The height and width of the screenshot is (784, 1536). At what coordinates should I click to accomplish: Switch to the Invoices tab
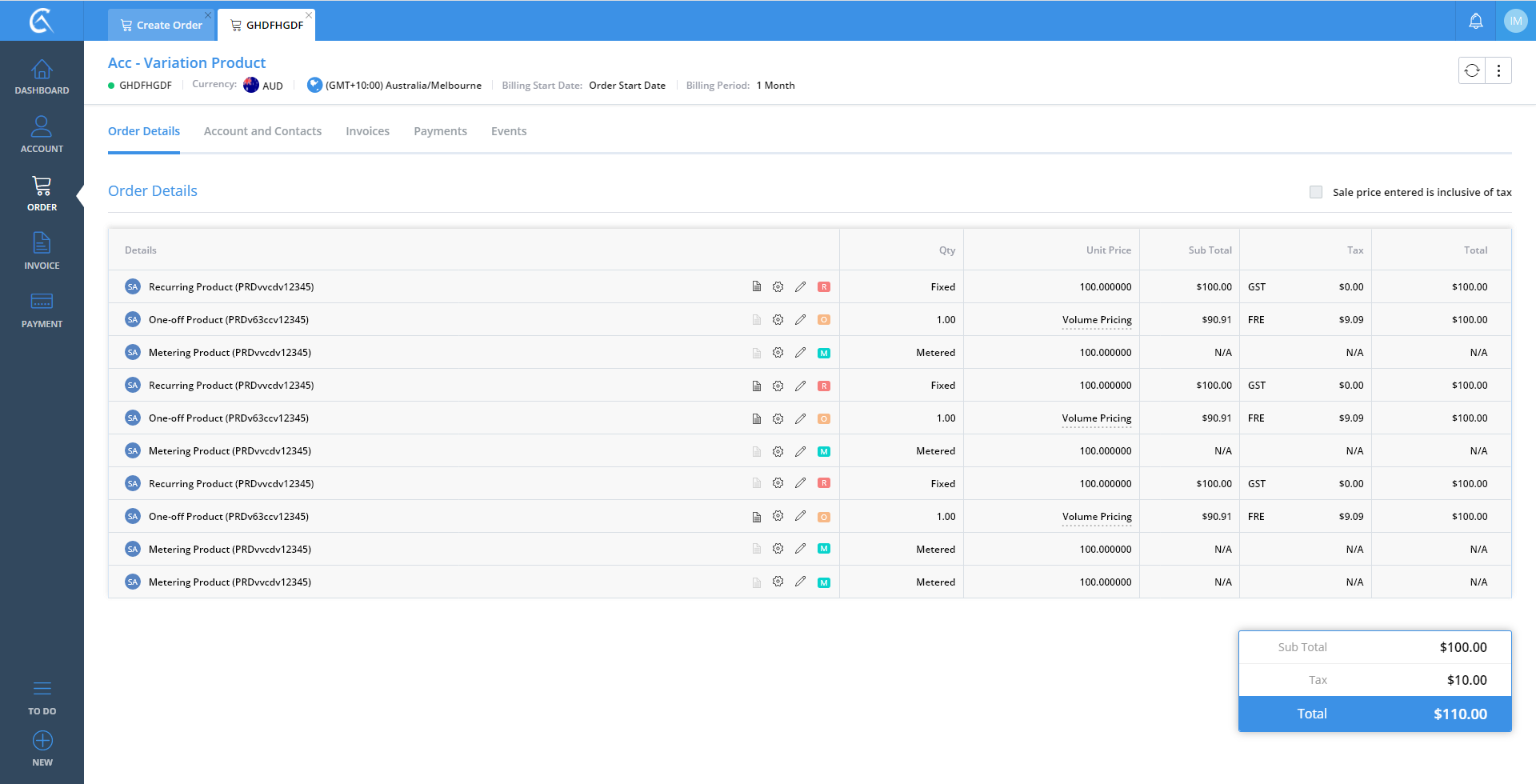(x=367, y=131)
